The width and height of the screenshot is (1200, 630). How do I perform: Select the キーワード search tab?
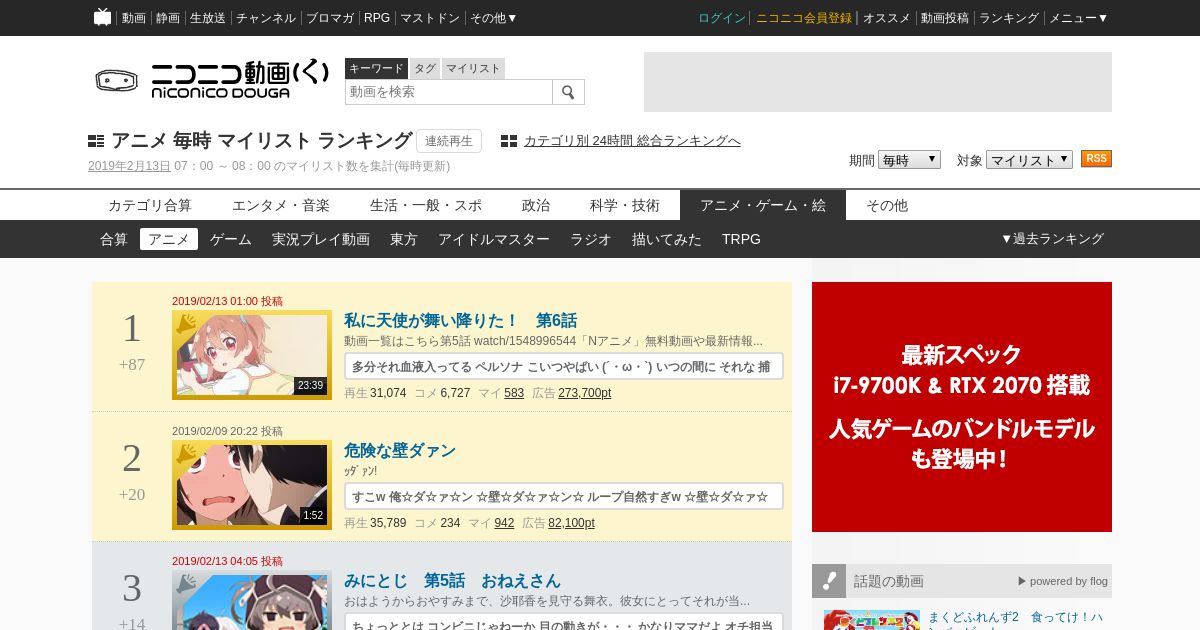(376, 68)
